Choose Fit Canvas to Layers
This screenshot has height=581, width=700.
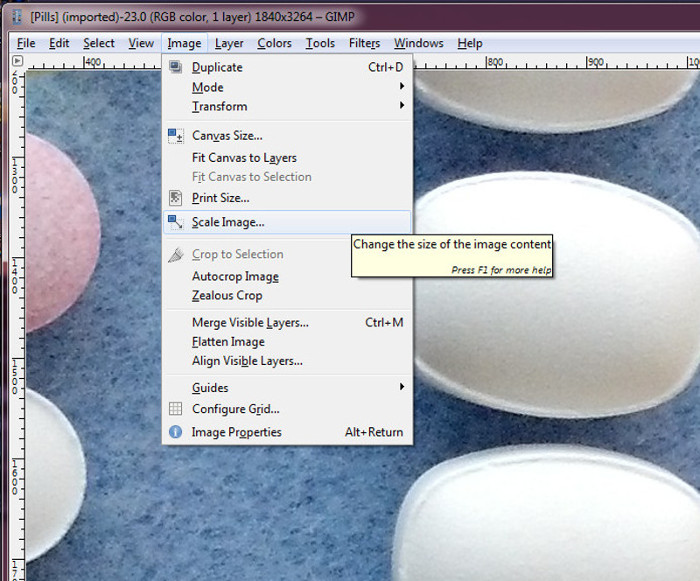coord(244,158)
